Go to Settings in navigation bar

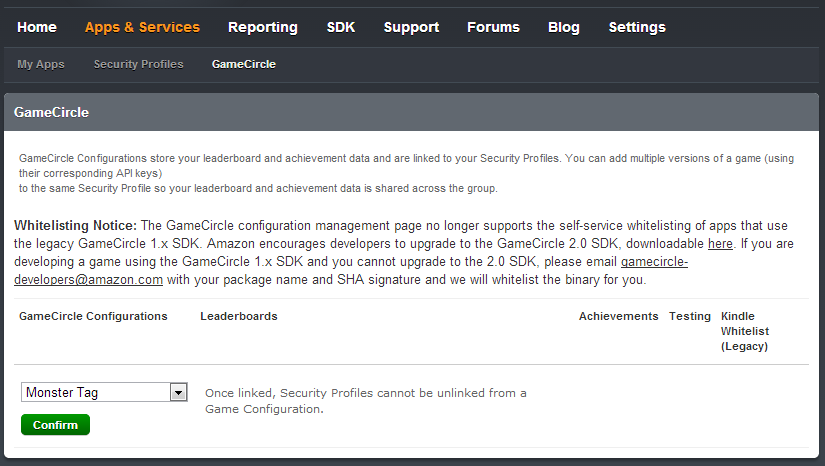tap(637, 27)
